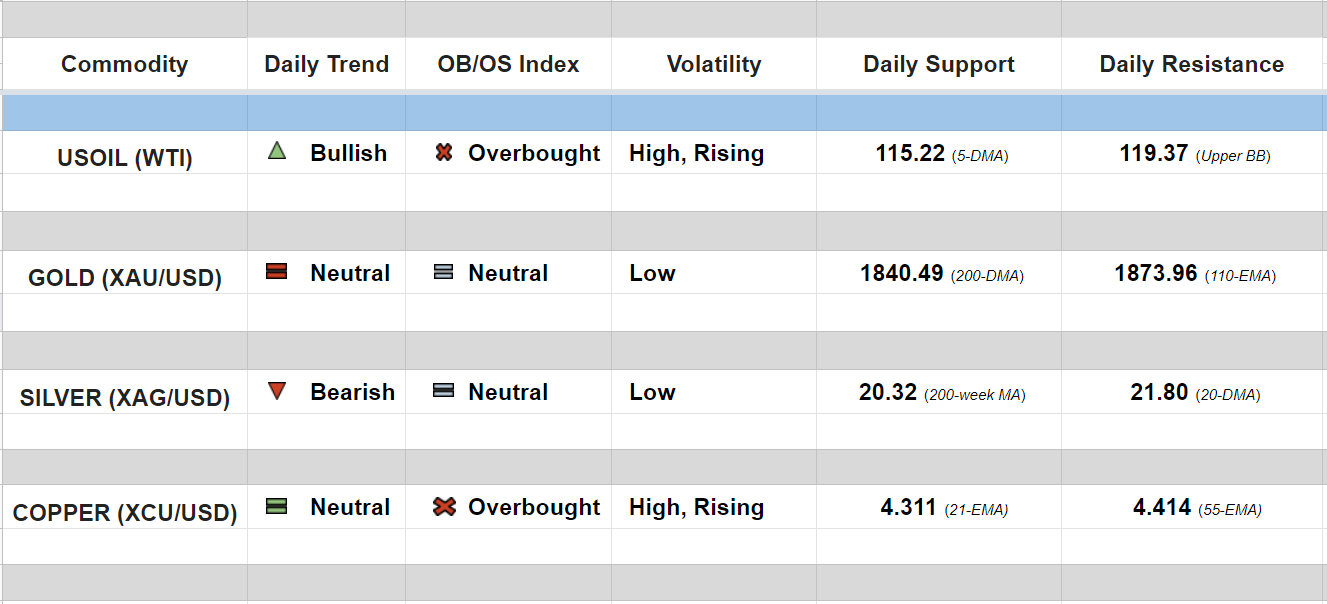1327x604 pixels.
Task: Click the Gold daily support value 1840.49
Action: click(901, 273)
